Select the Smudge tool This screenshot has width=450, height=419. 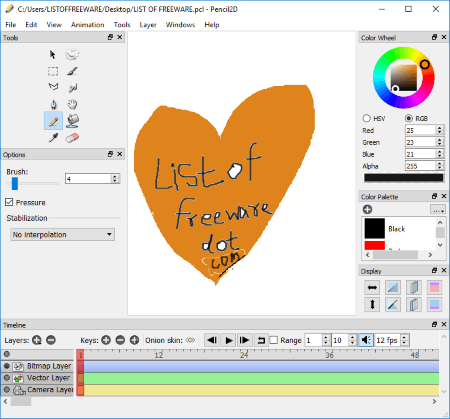pos(72,88)
